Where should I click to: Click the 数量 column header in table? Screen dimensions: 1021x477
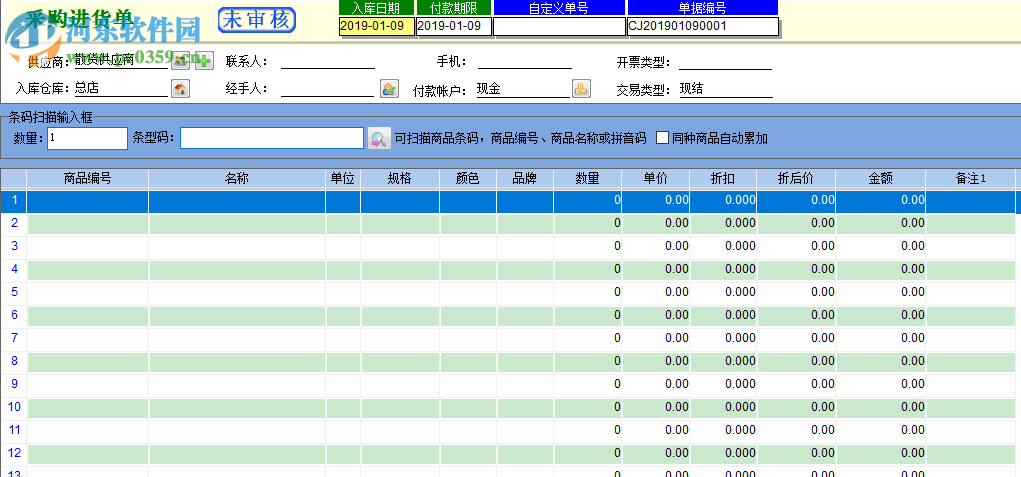point(587,178)
